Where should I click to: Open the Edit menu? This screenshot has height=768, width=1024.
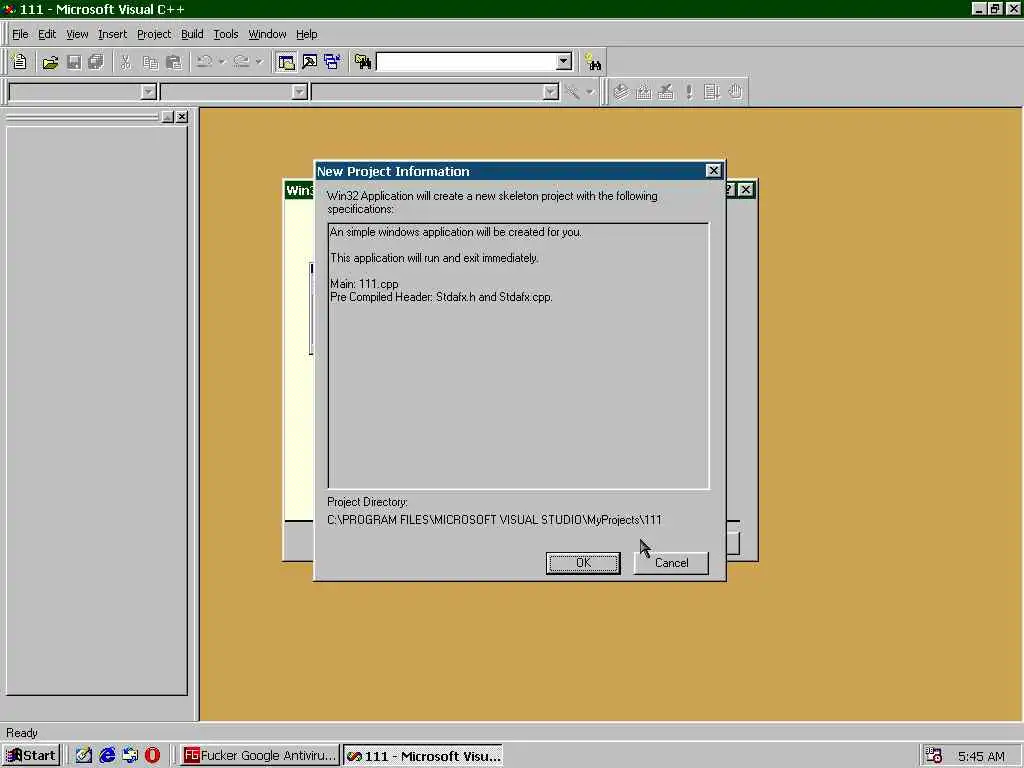47,34
